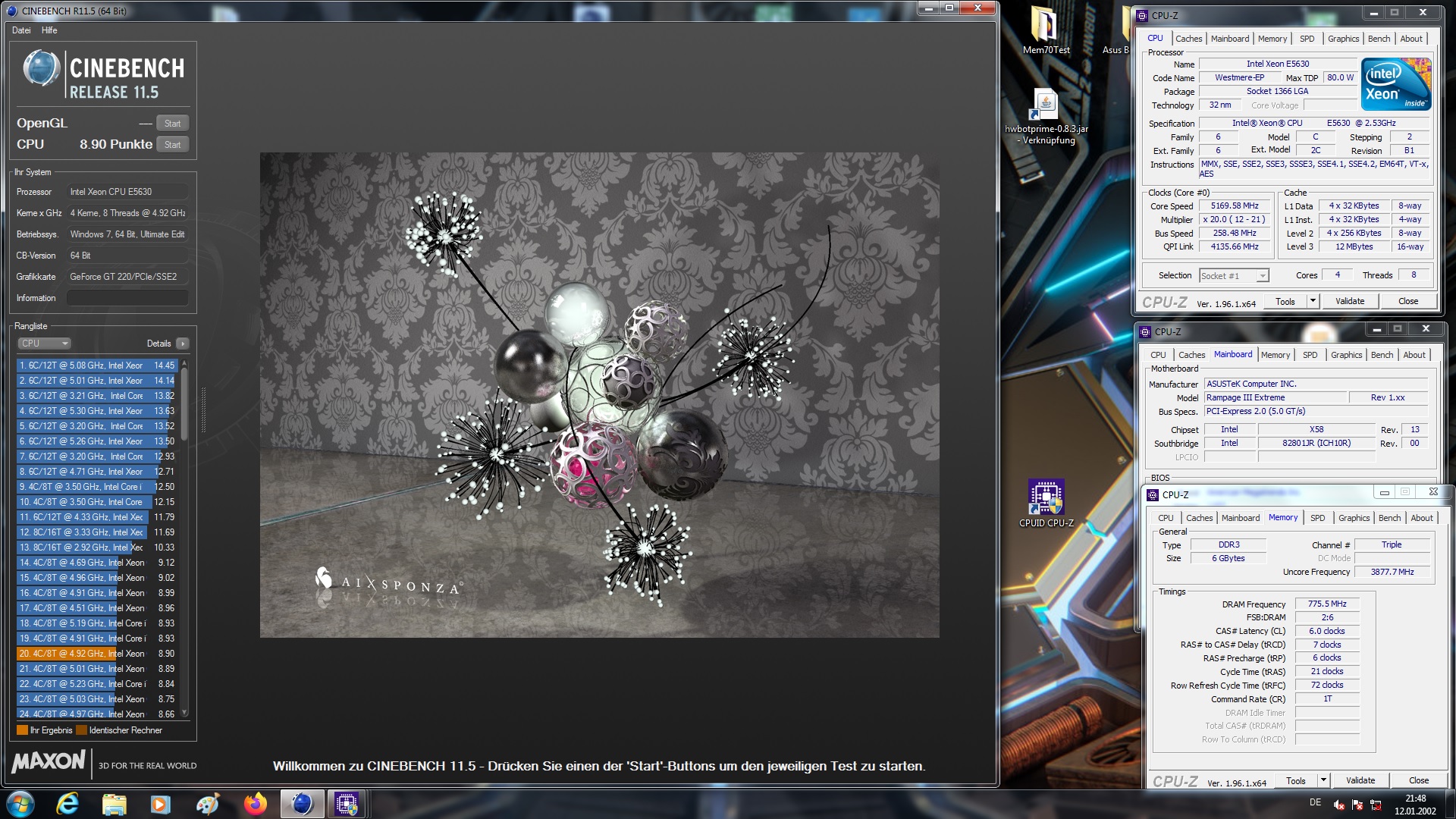Start the OpenGL benchmark
Image resolution: width=1456 pixels, height=819 pixels.
(x=173, y=124)
